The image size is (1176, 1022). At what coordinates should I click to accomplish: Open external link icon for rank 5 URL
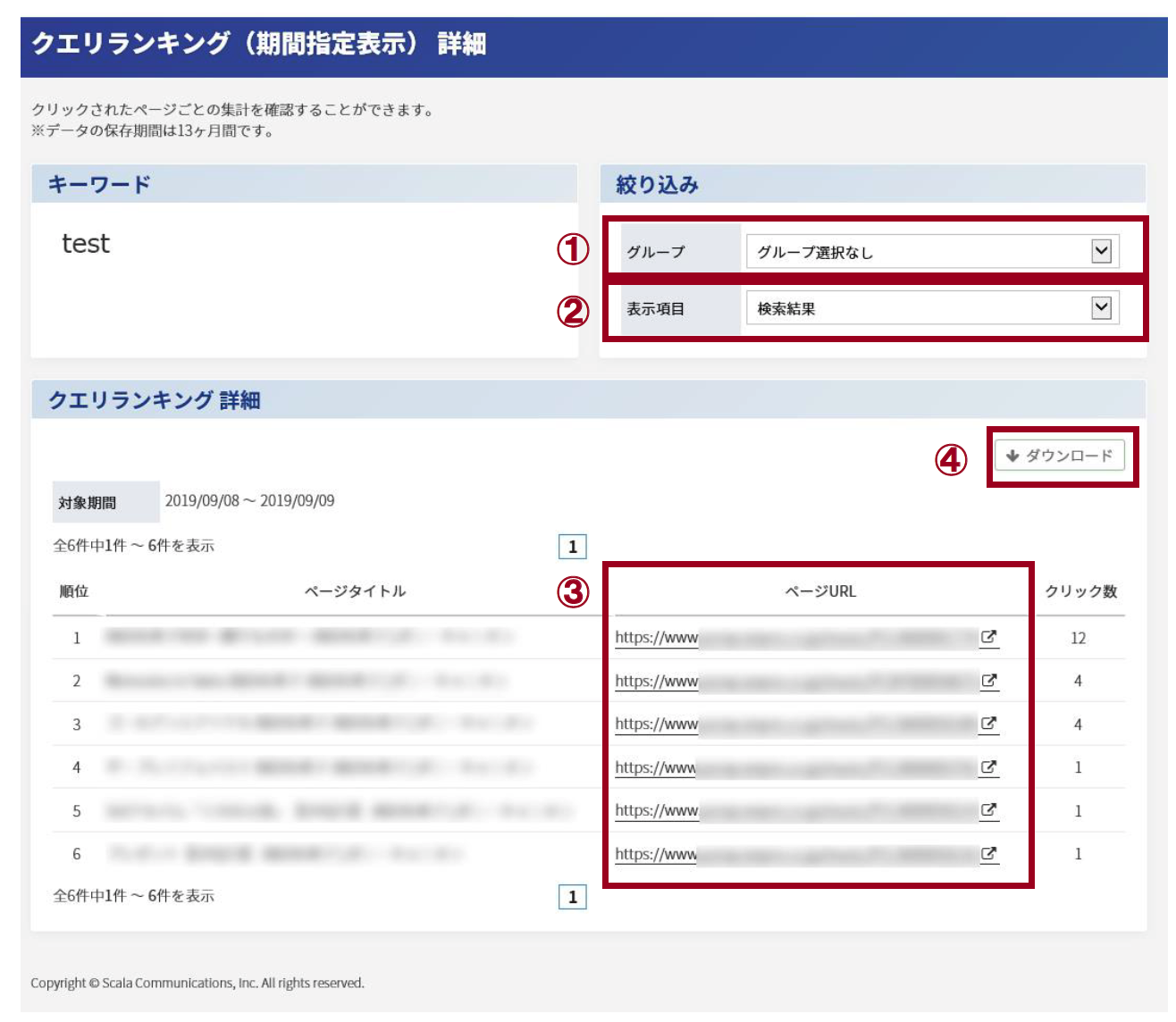(x=988, y=810)
